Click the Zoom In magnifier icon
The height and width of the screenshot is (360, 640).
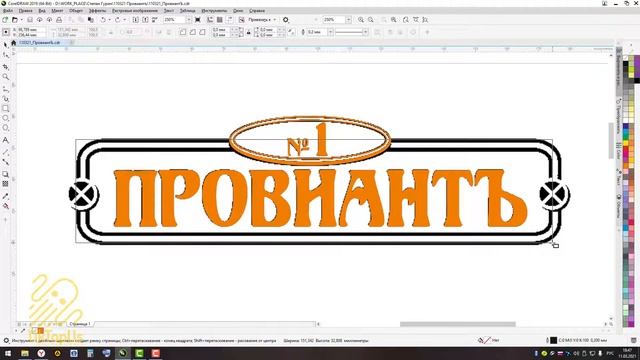361,20
